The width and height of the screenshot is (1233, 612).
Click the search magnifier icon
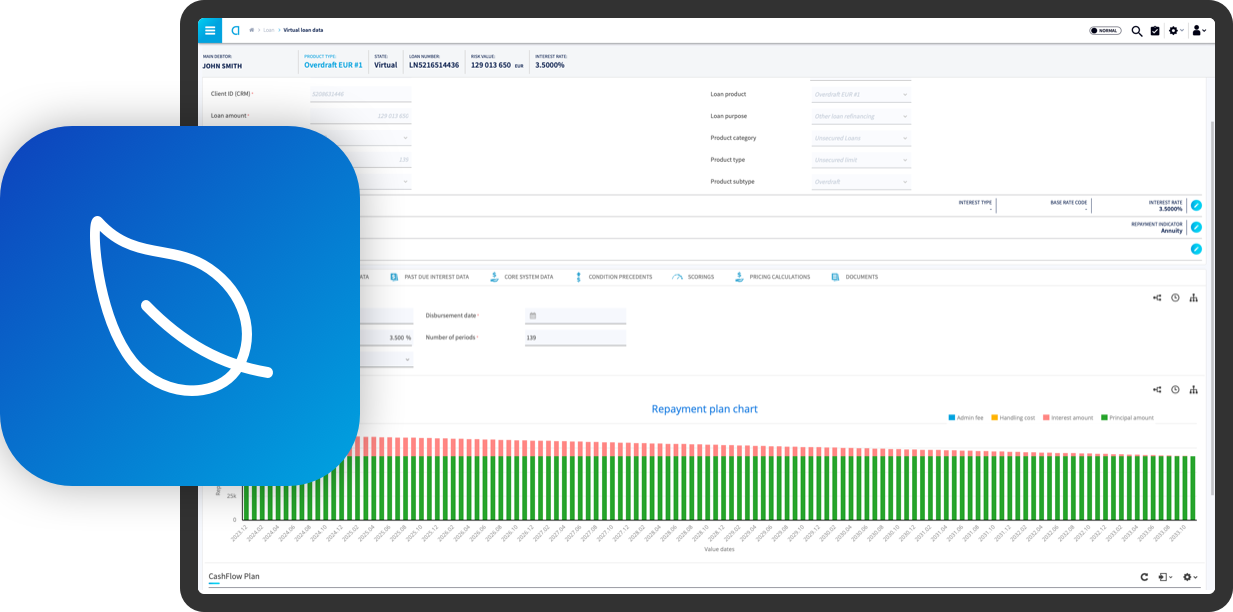click(x=1137, y=31)
